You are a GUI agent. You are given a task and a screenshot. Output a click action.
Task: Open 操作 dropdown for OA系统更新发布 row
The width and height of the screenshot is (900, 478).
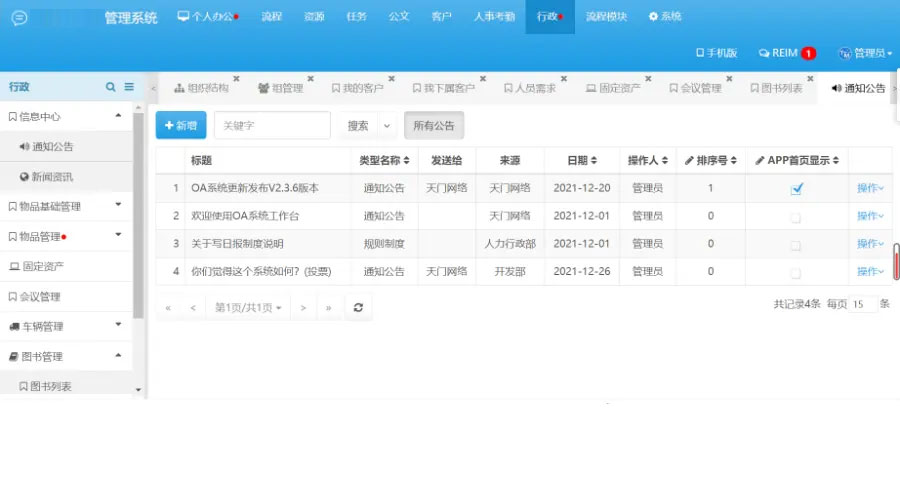tap(870, 188)
